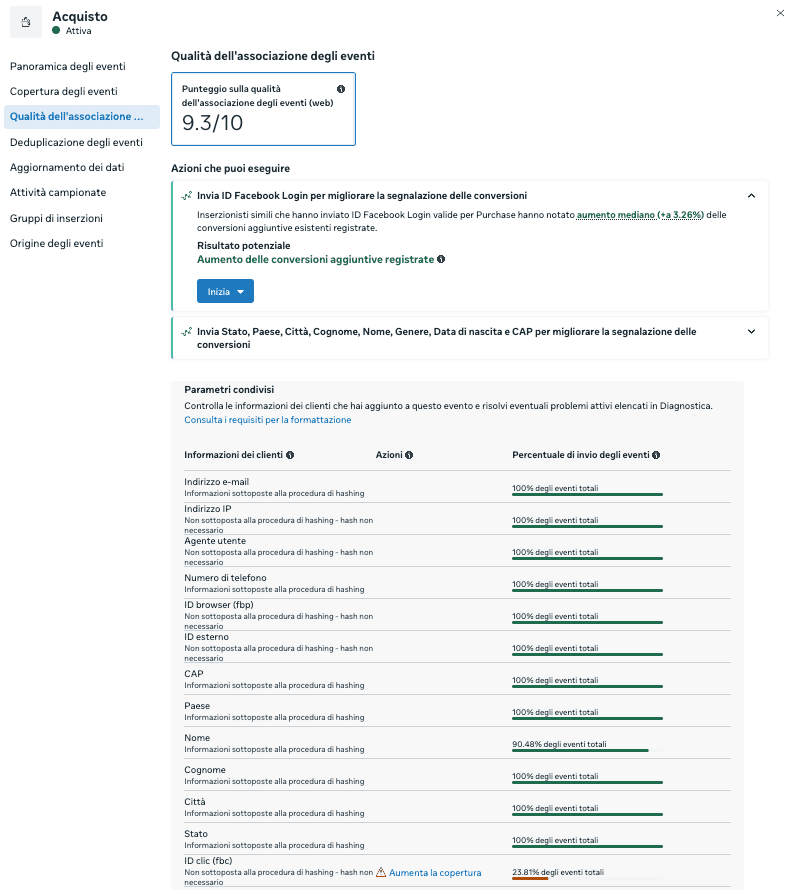Click Aumenta la copertura link

click(435, 873)
